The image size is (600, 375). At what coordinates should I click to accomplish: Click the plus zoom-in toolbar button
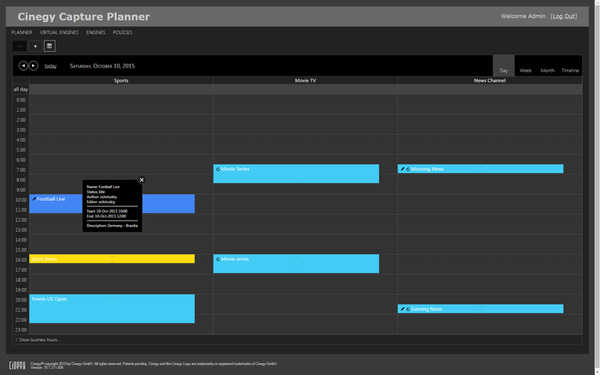pyautogui.click(x=35, y=46)
